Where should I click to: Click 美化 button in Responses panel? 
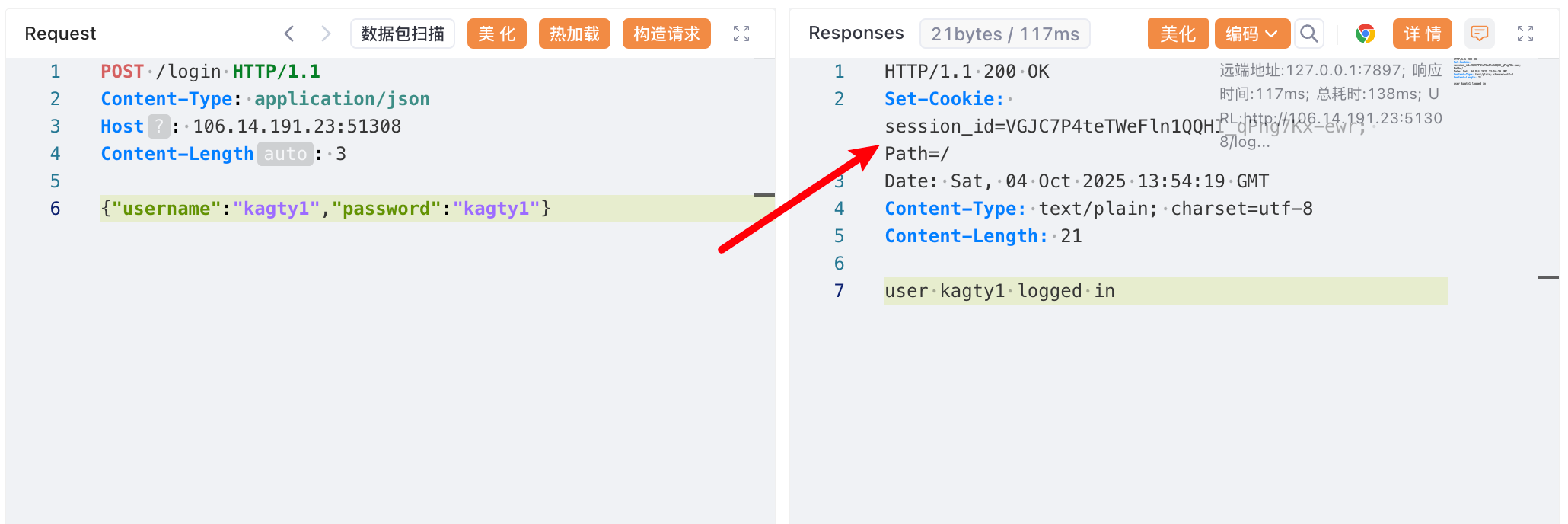(1178, 34)
